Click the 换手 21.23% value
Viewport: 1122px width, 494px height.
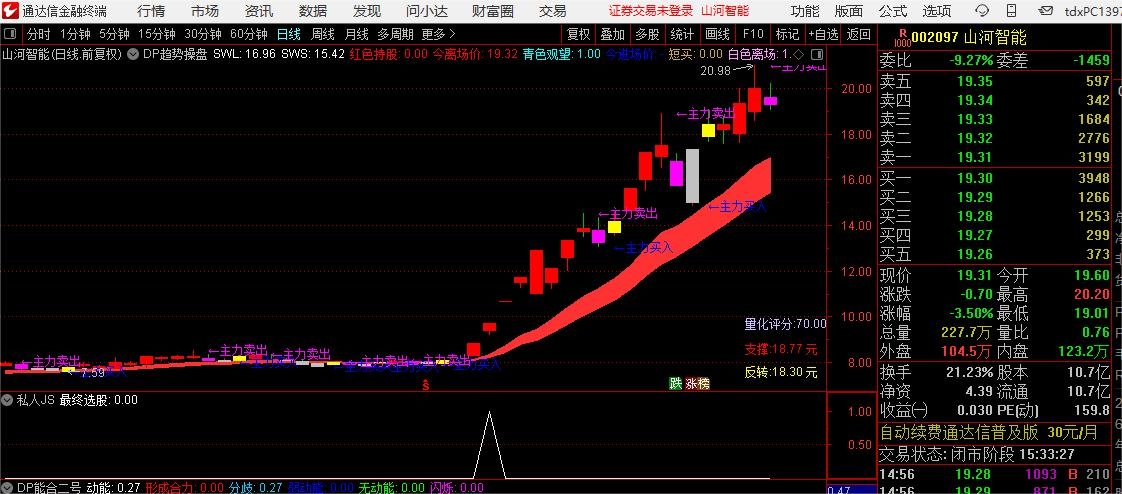point(968,372)
